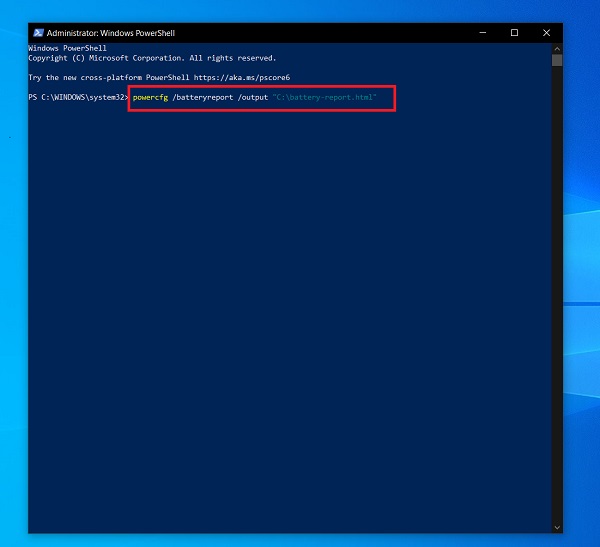Minimize the PowerShell window
Viewport: 600px width, 547px height.
coord(483,32)
